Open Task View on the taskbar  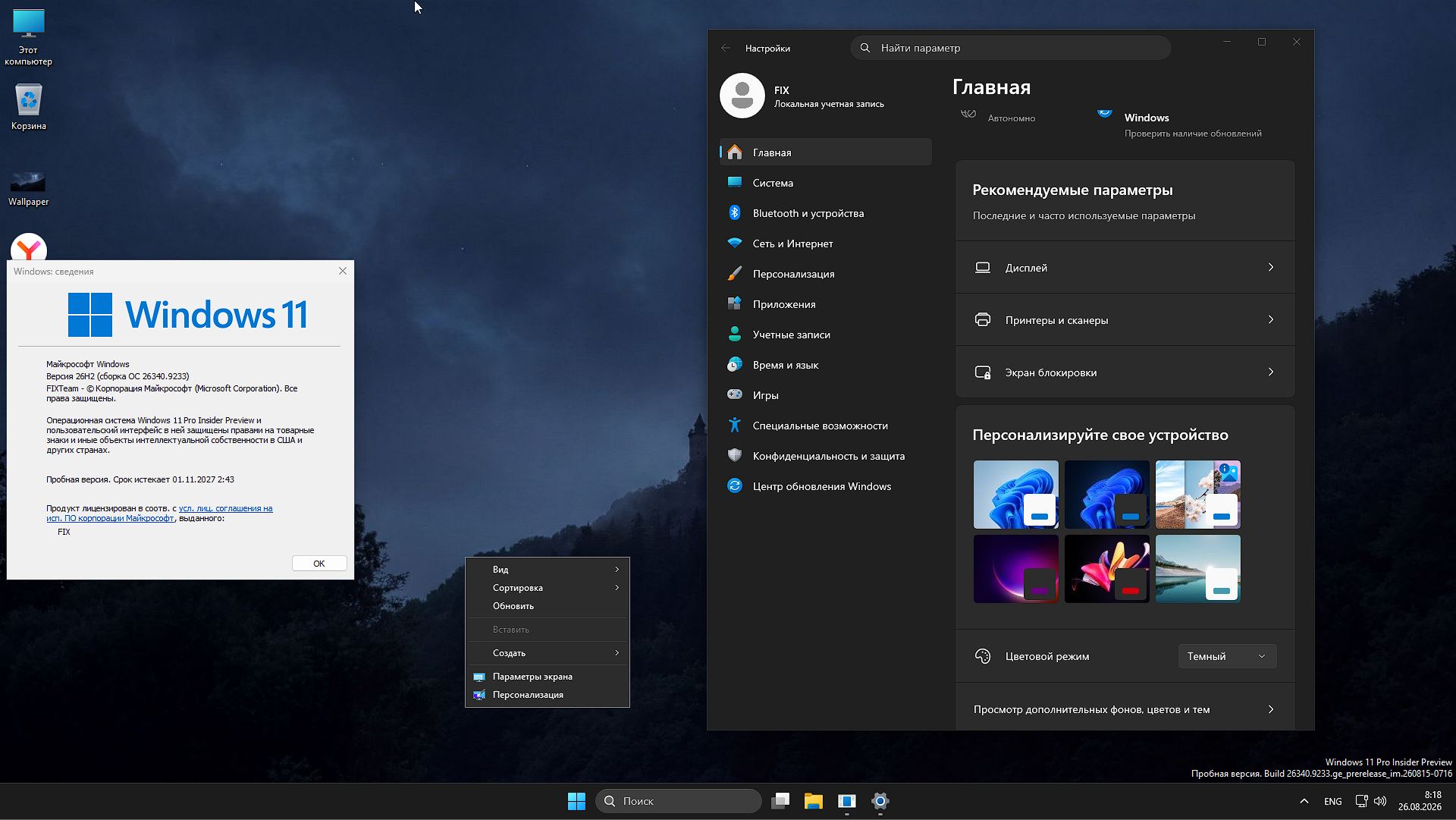(780, 801)
